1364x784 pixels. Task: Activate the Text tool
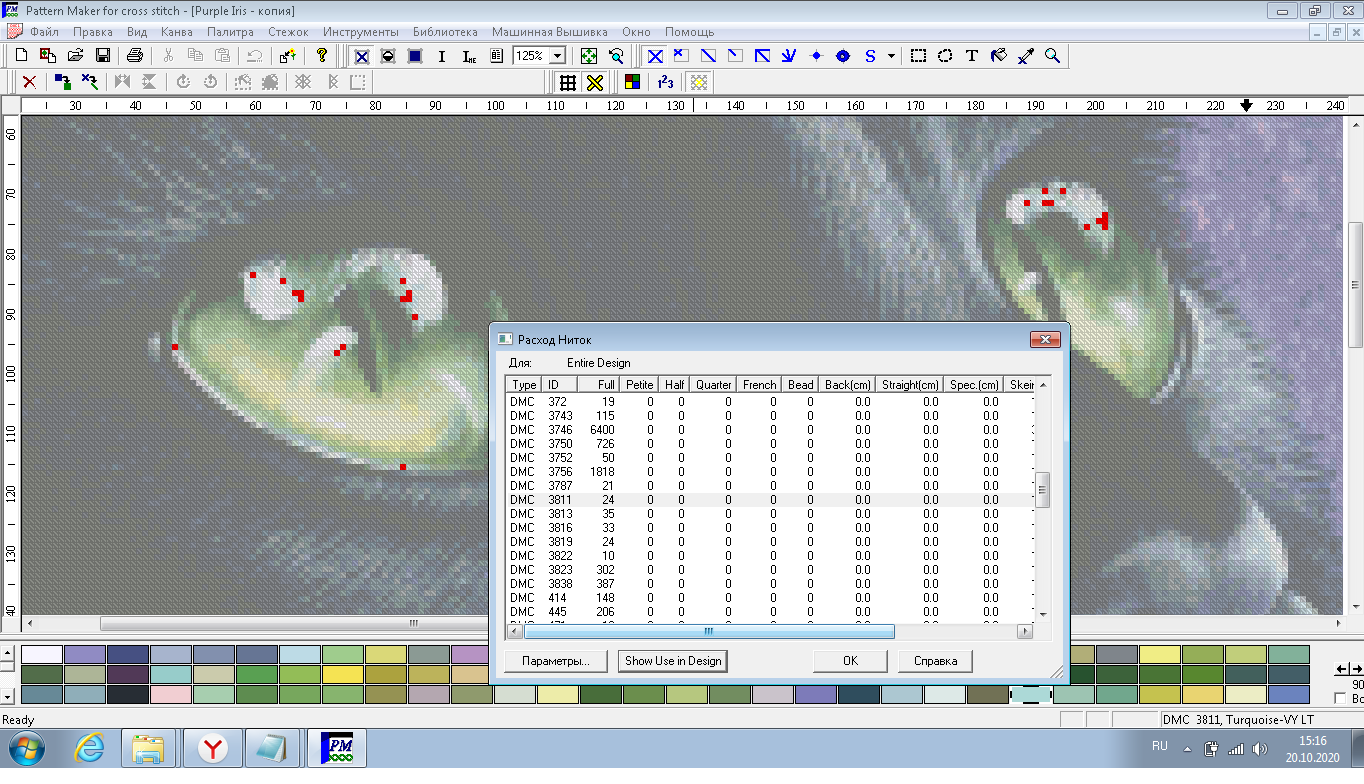click(x=971, y=56)
